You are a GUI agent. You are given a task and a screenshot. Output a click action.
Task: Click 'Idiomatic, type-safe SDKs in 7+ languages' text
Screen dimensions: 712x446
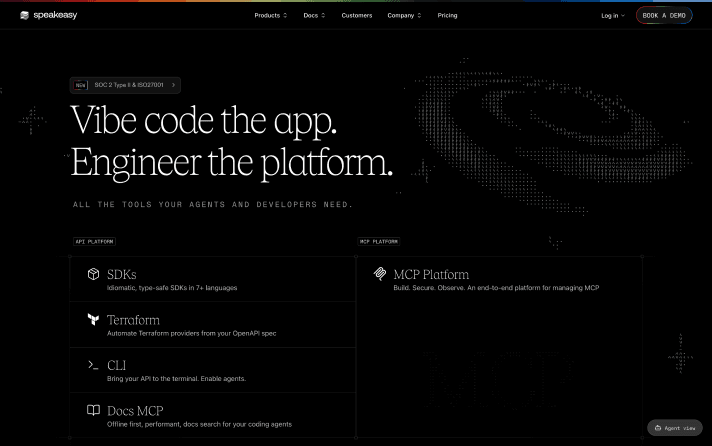(172, 288)
